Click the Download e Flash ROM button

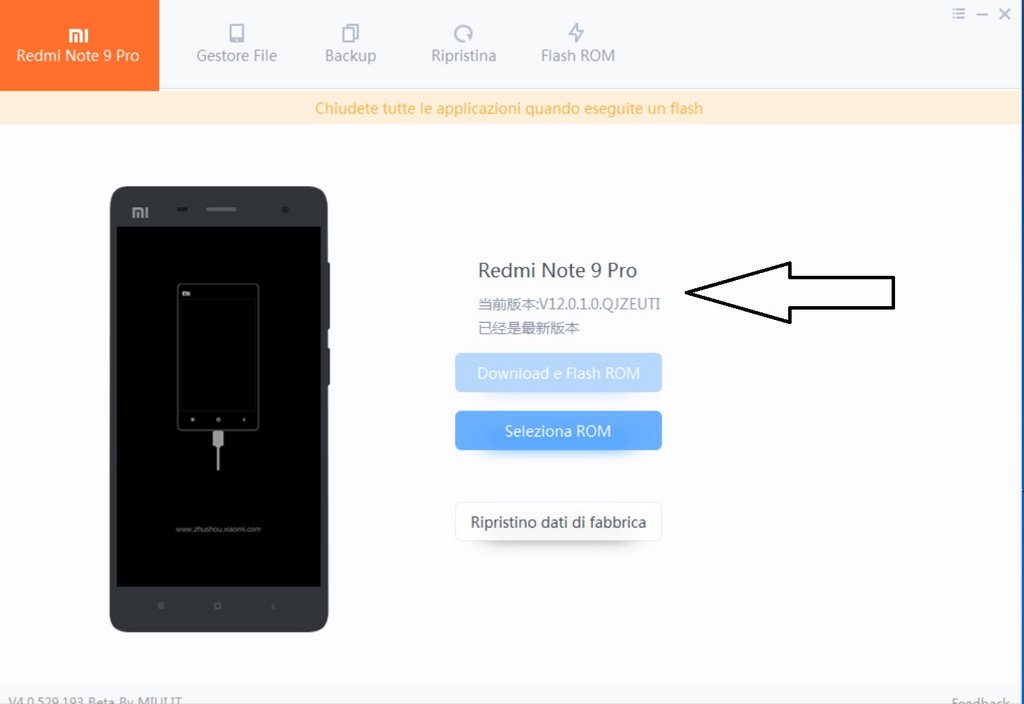(558, 373)
